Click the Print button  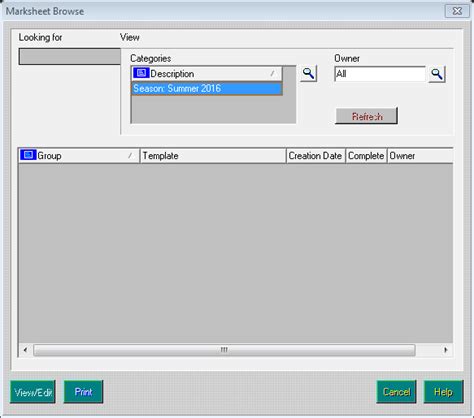coord(83,392)
